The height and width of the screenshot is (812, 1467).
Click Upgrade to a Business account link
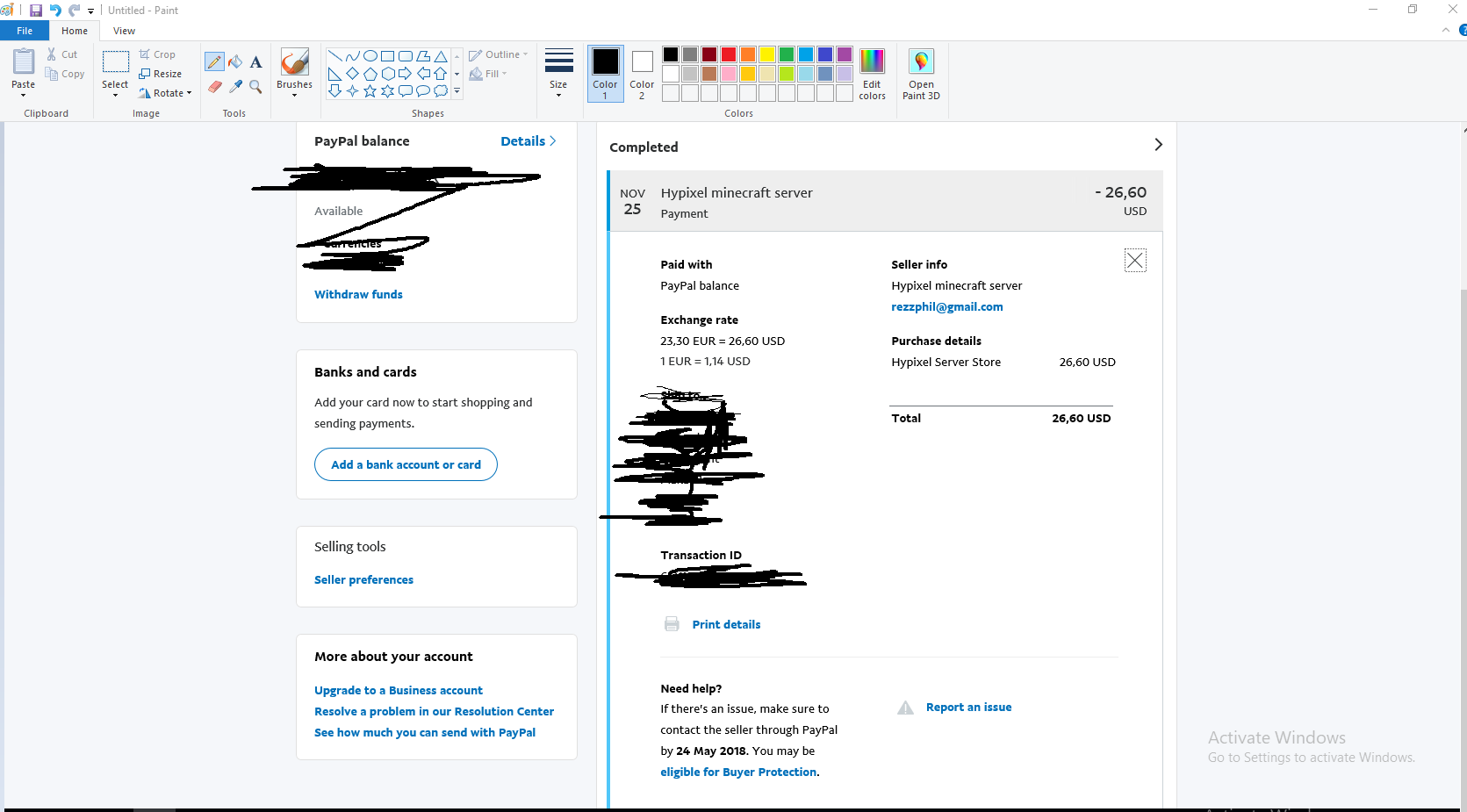coord(399,691)
